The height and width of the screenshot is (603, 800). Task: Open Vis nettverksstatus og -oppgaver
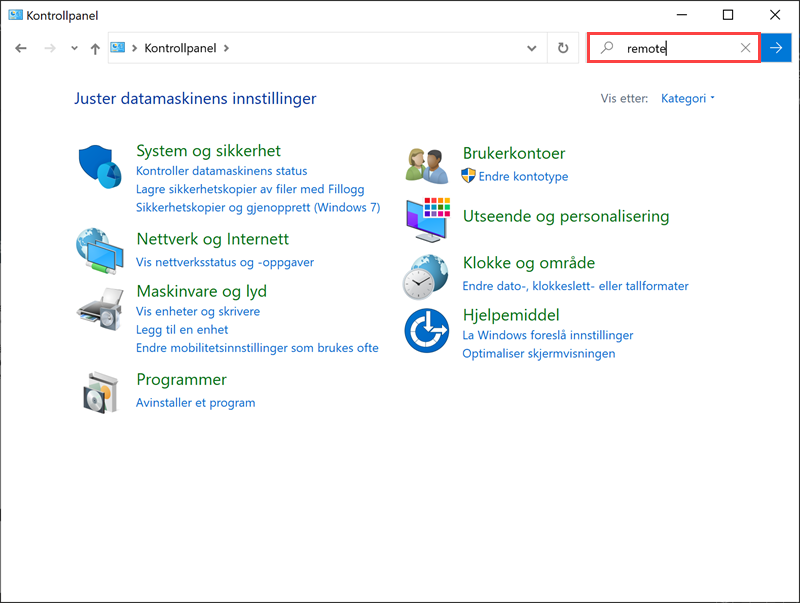(x=225, y=262)
